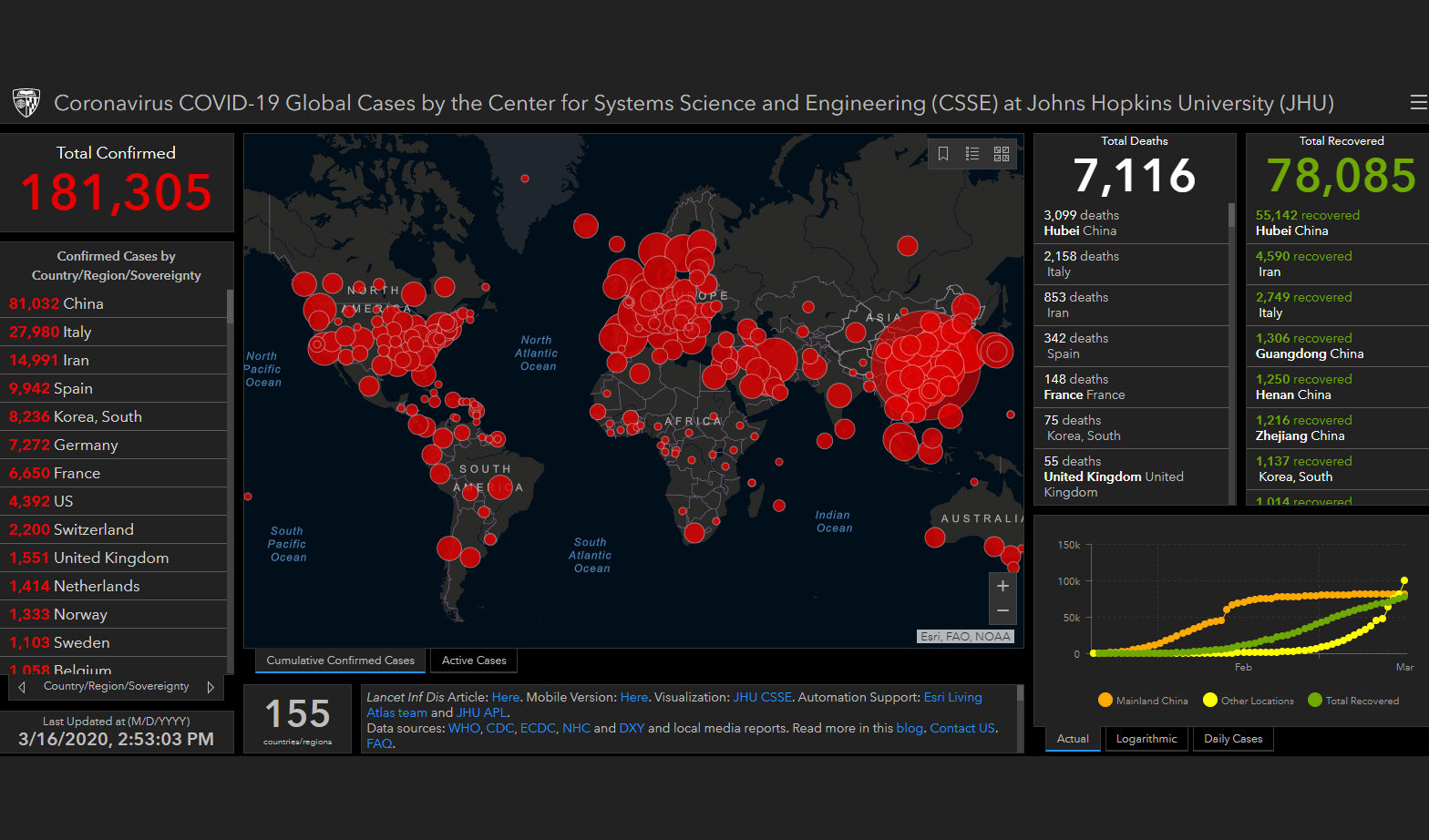This screenshot has height=840, width=1429.
Task: Click the Johns Hopkins shield logo
Action: coord(26,103)
